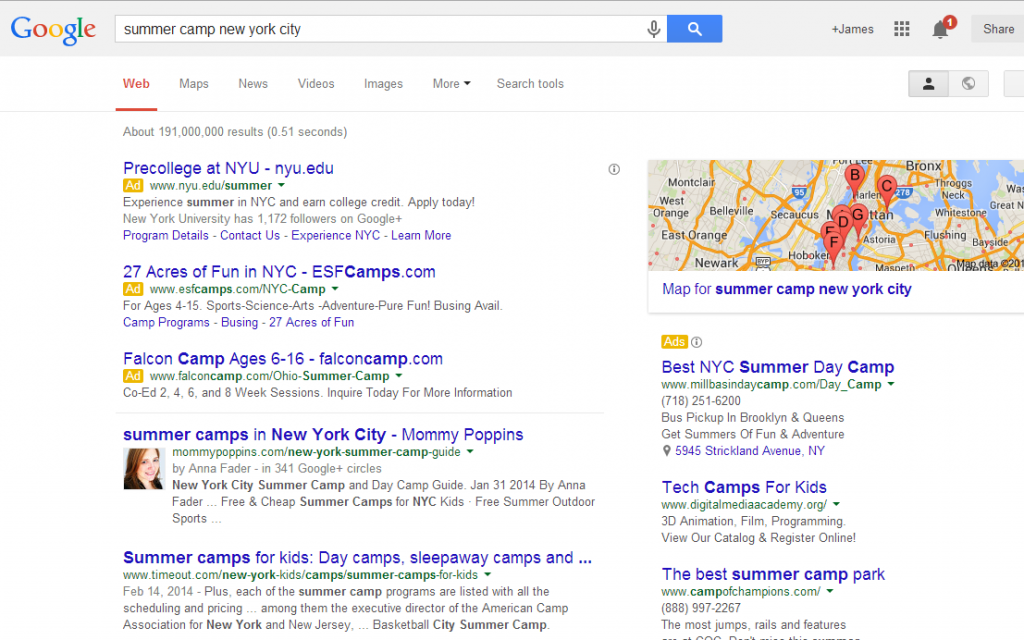
Task: Switch to the Images tab
Action: tap(383, 84)
